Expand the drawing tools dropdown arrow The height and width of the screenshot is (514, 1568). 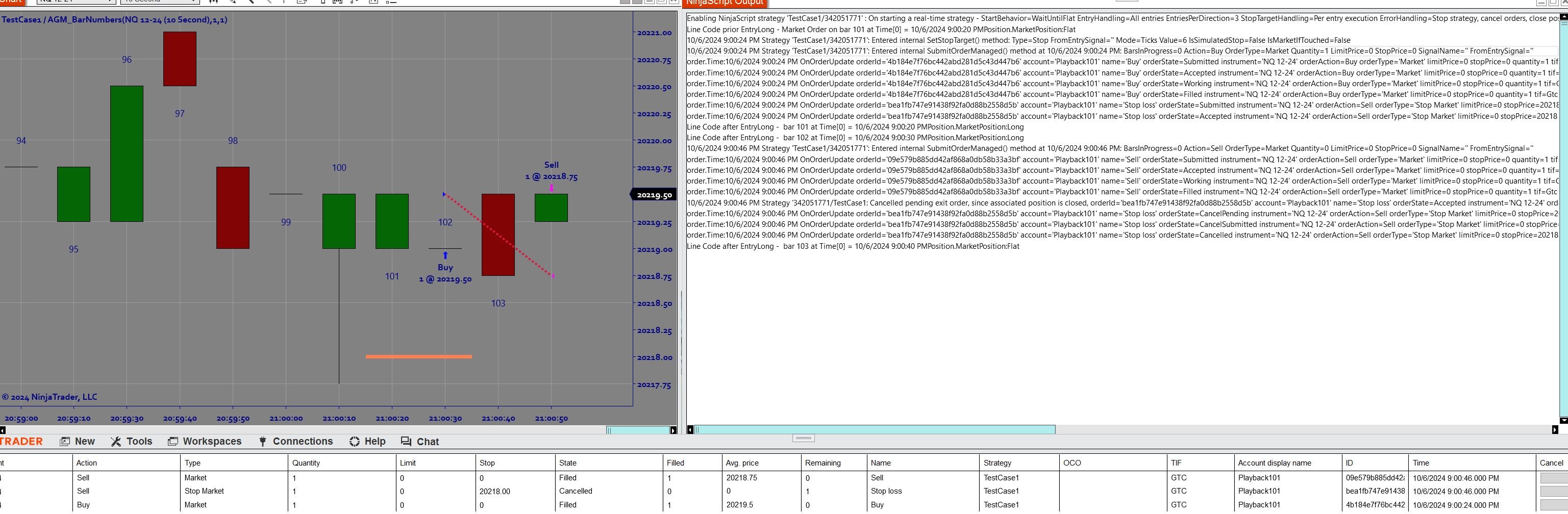click(x=357, y=2)
